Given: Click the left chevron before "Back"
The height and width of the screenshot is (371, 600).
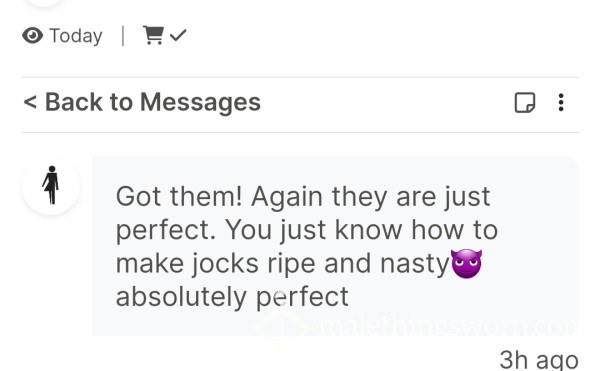Looking at the screenshot, I should click(30, 103).
